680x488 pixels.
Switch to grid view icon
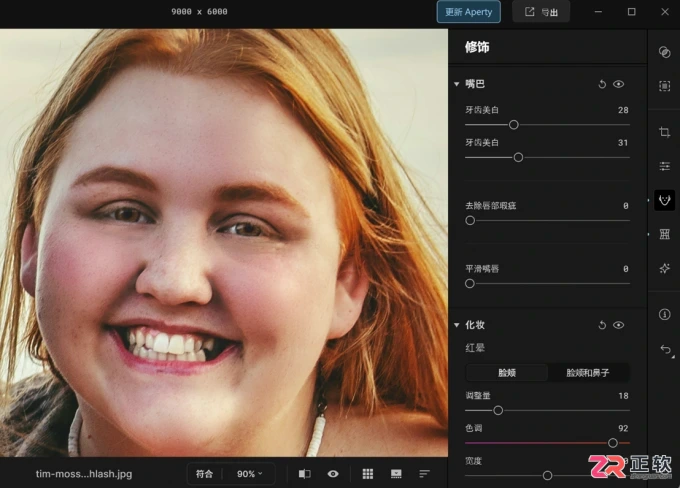[368, 474]
